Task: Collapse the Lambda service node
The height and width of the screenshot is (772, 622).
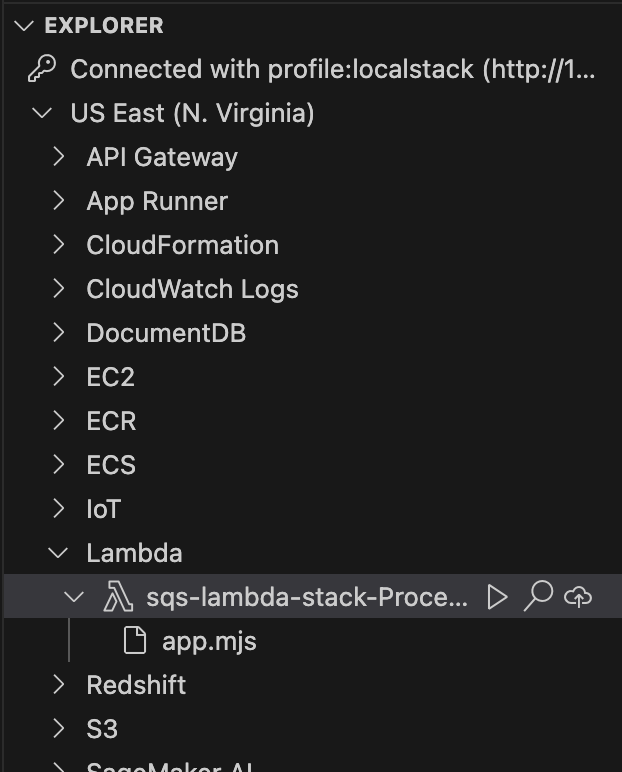Action: pyautogui.click(x=59, y=553)
